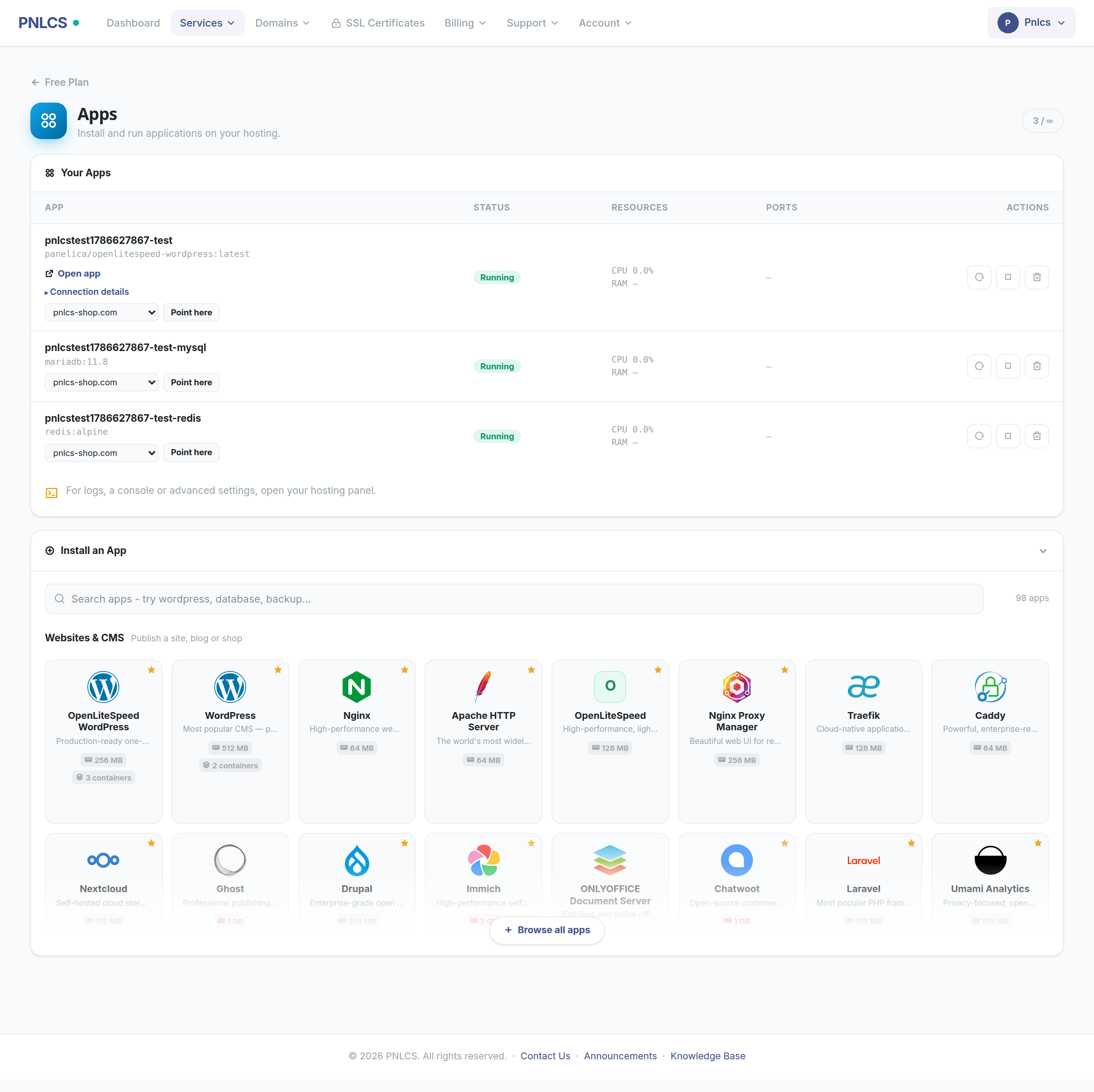
Task: Click Point here for pnlcstest1786627867-test
Action: (x=191, y=313)
